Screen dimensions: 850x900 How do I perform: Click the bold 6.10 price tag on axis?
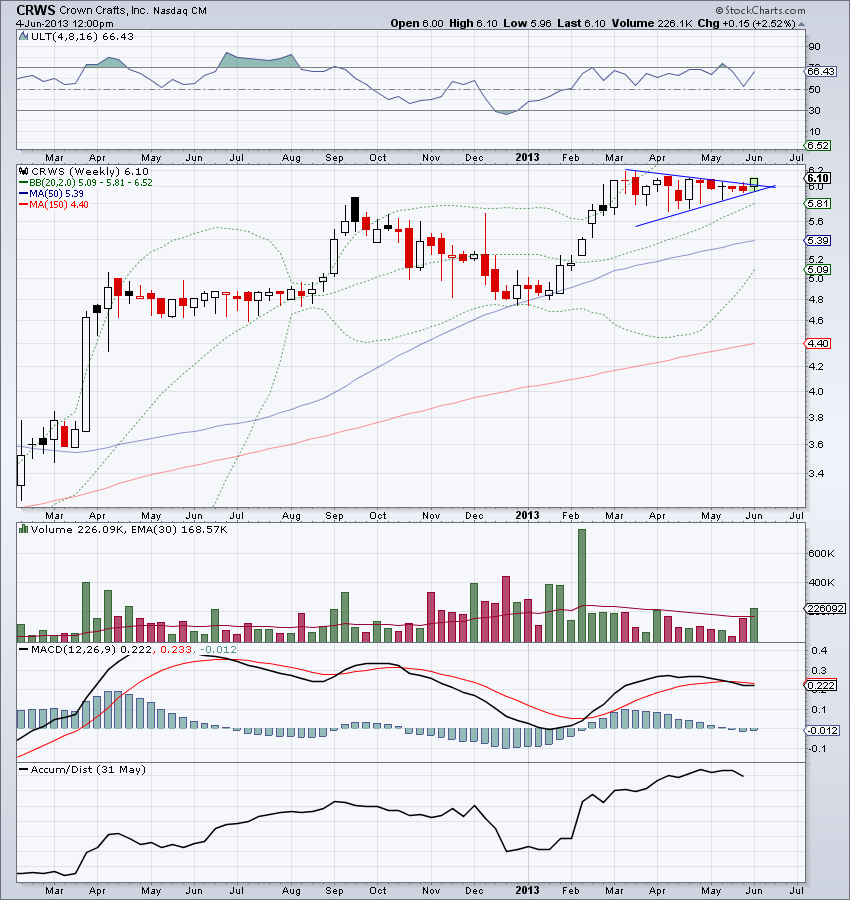coord(818,178)
